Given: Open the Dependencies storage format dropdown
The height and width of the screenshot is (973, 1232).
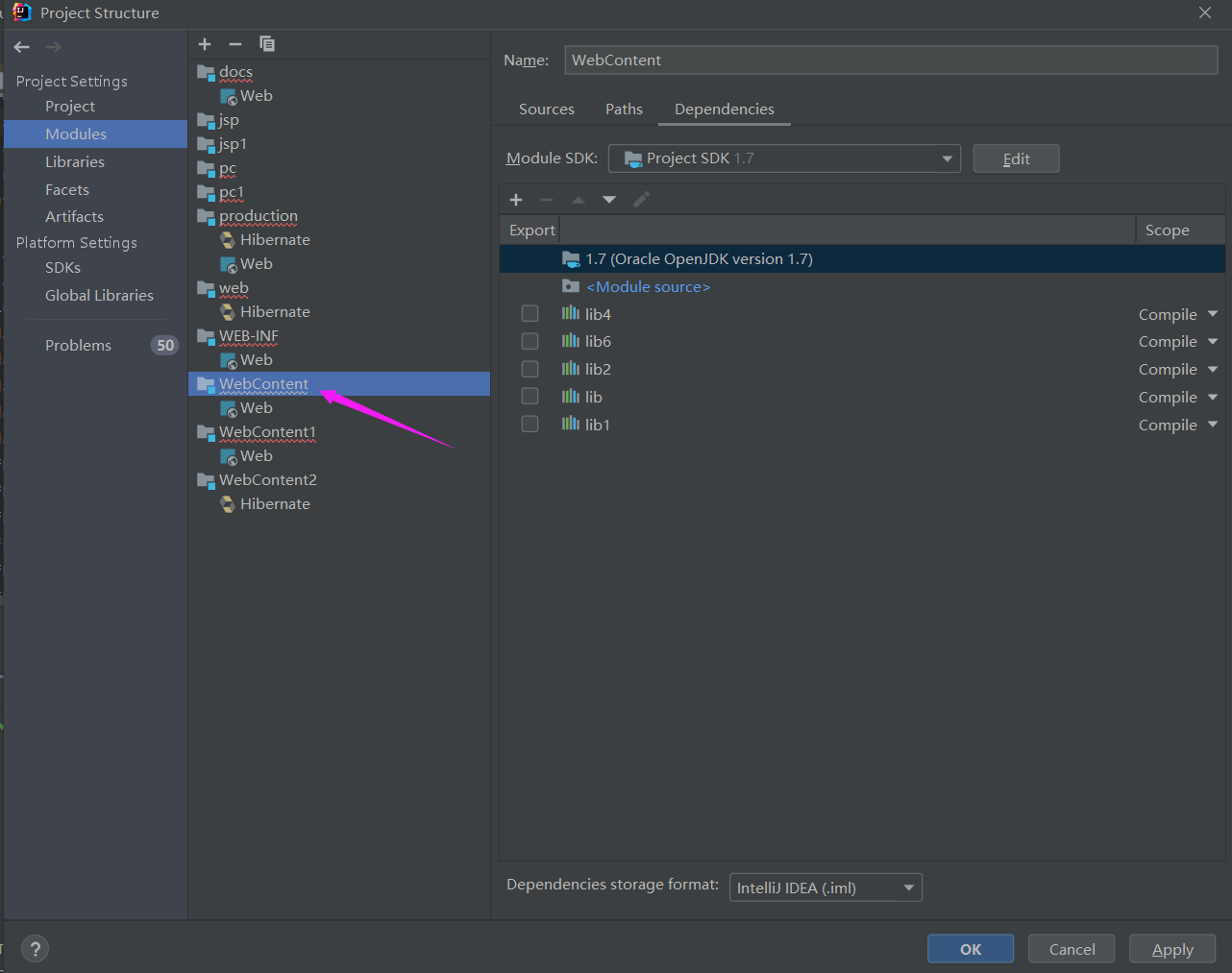Looking at the screenshot, I should point(825,888).
